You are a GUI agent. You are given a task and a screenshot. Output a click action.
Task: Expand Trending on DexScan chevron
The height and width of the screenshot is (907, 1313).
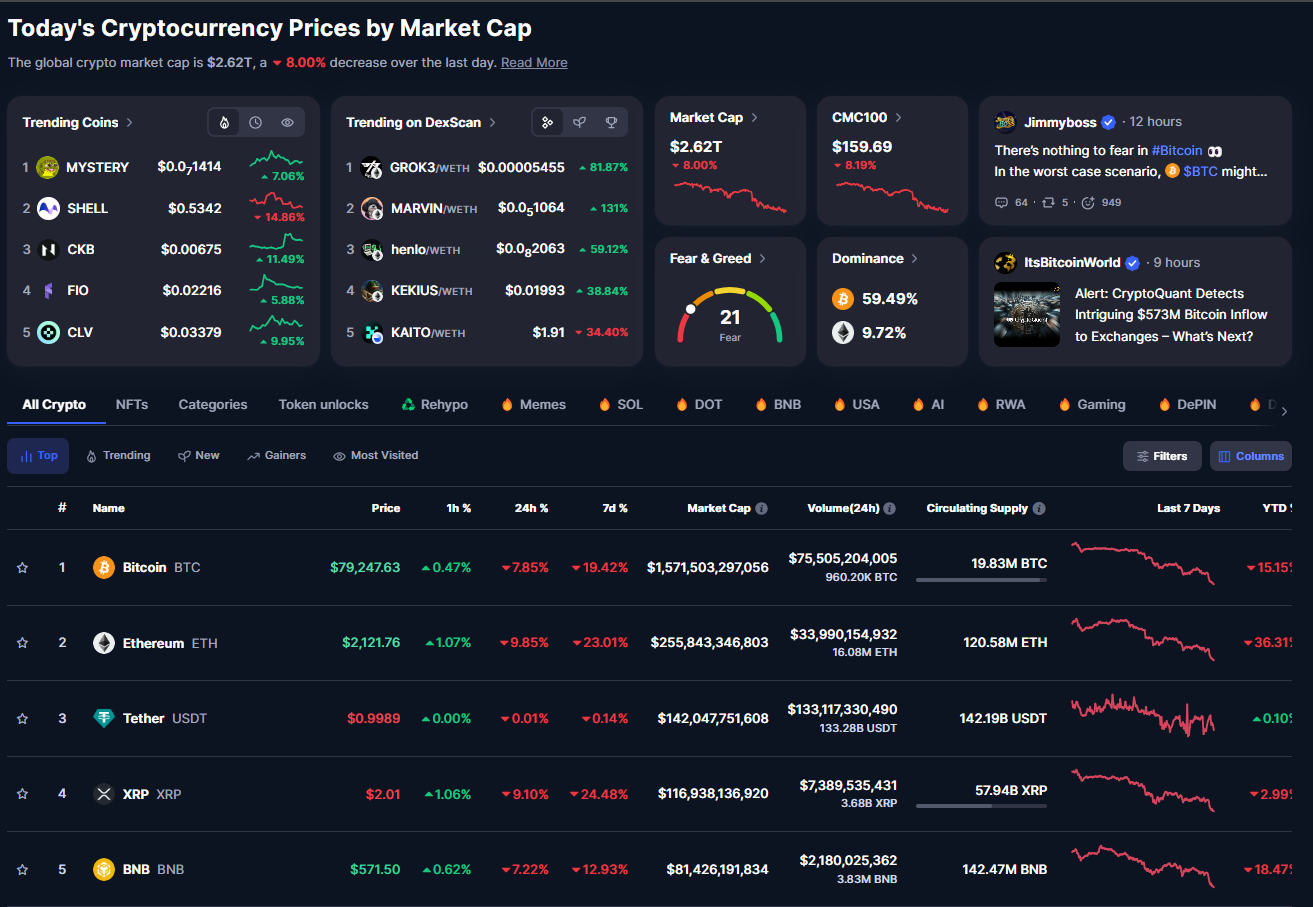click(493, 122)
